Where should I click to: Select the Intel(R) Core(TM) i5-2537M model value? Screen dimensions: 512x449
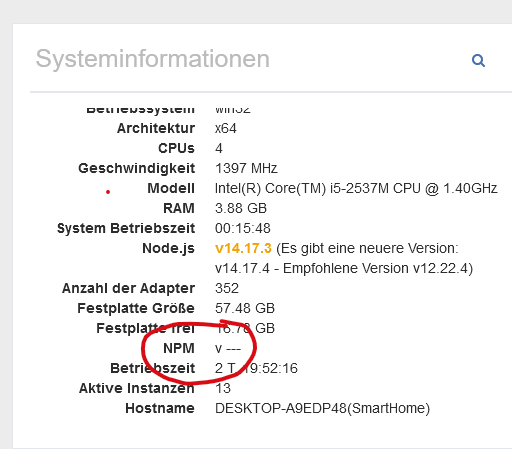click(x=356, y=188)
